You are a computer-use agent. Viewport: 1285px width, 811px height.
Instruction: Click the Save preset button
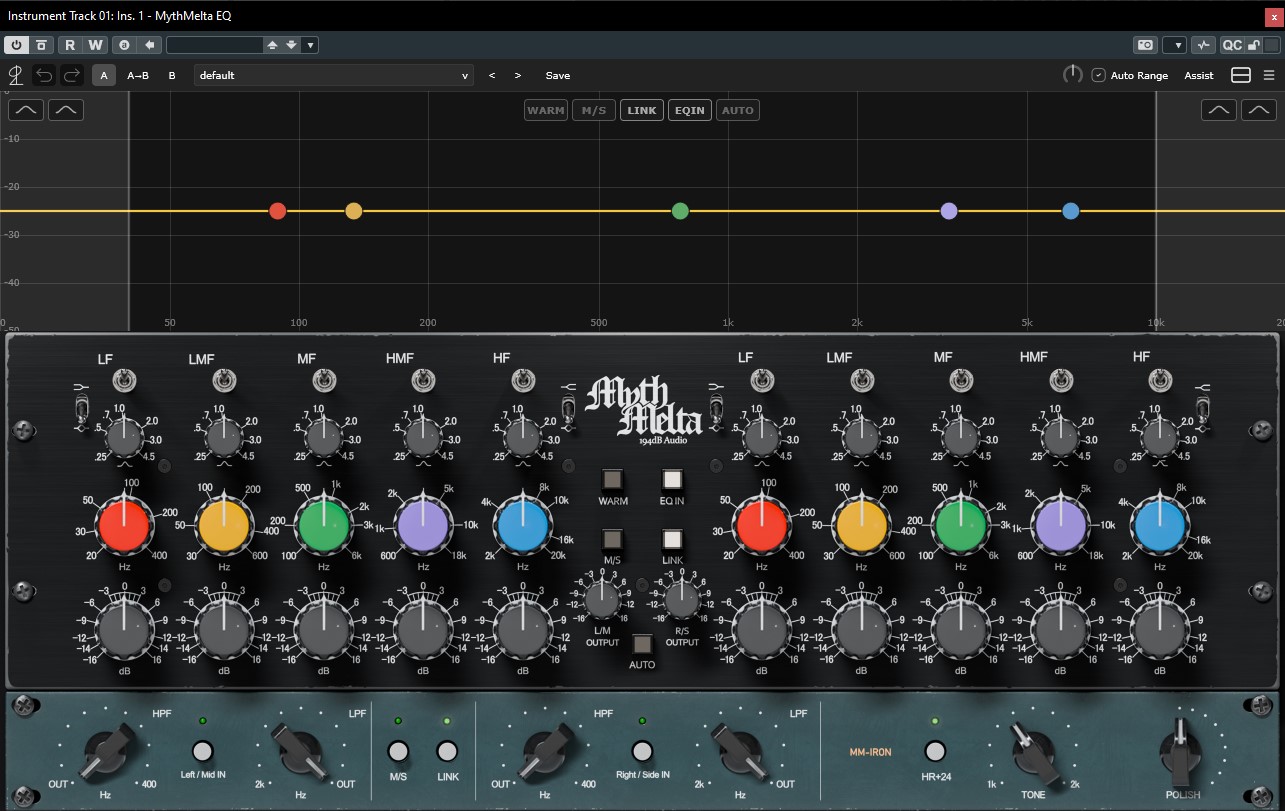[x=558, y=75]
